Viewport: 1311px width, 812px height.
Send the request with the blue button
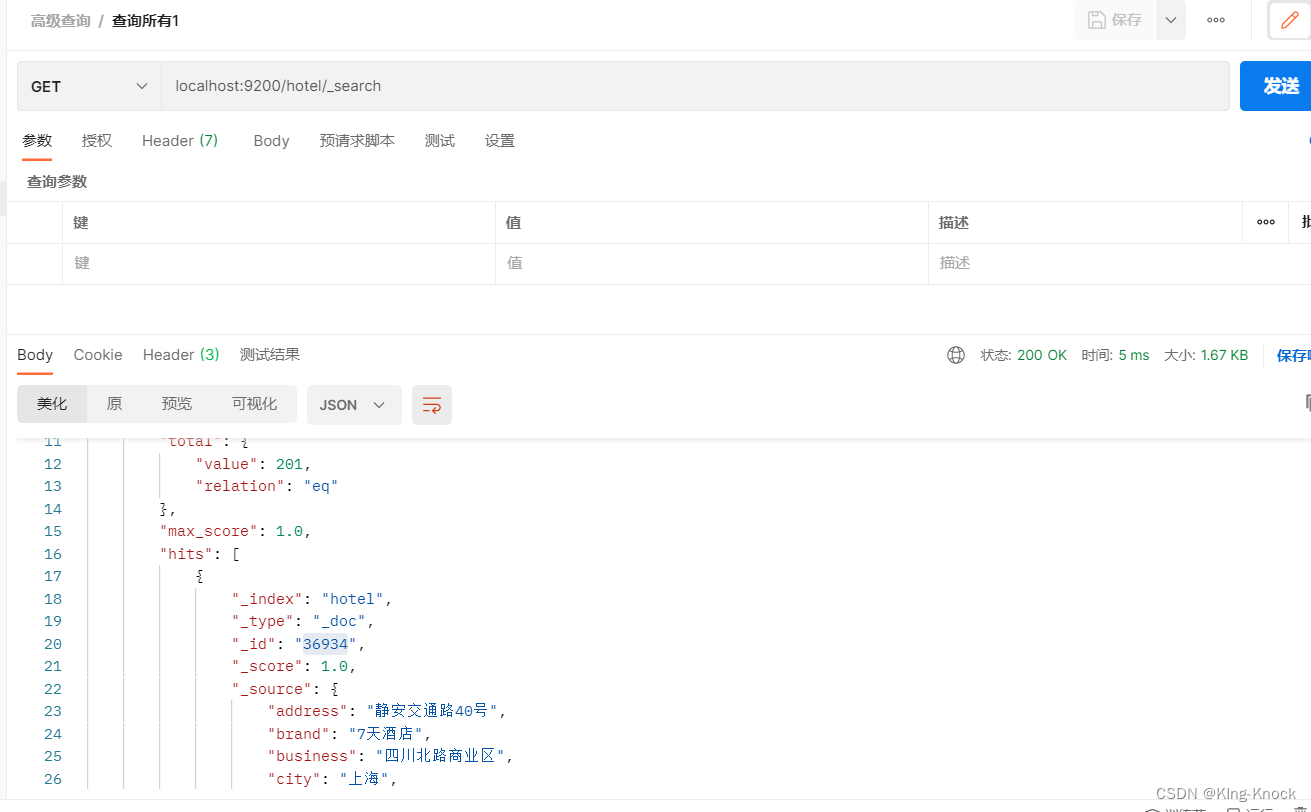tap(1276, 86)
